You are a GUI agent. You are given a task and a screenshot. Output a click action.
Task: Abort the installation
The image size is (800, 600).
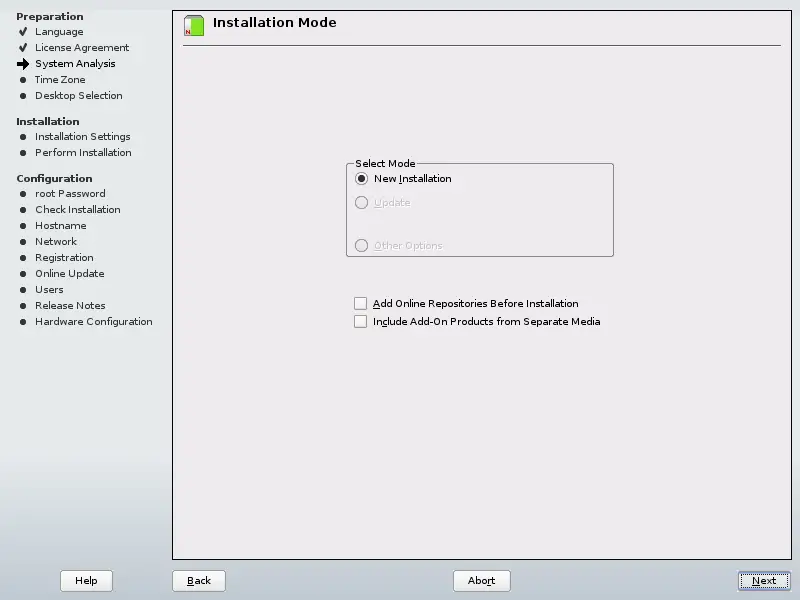(482, 581)
